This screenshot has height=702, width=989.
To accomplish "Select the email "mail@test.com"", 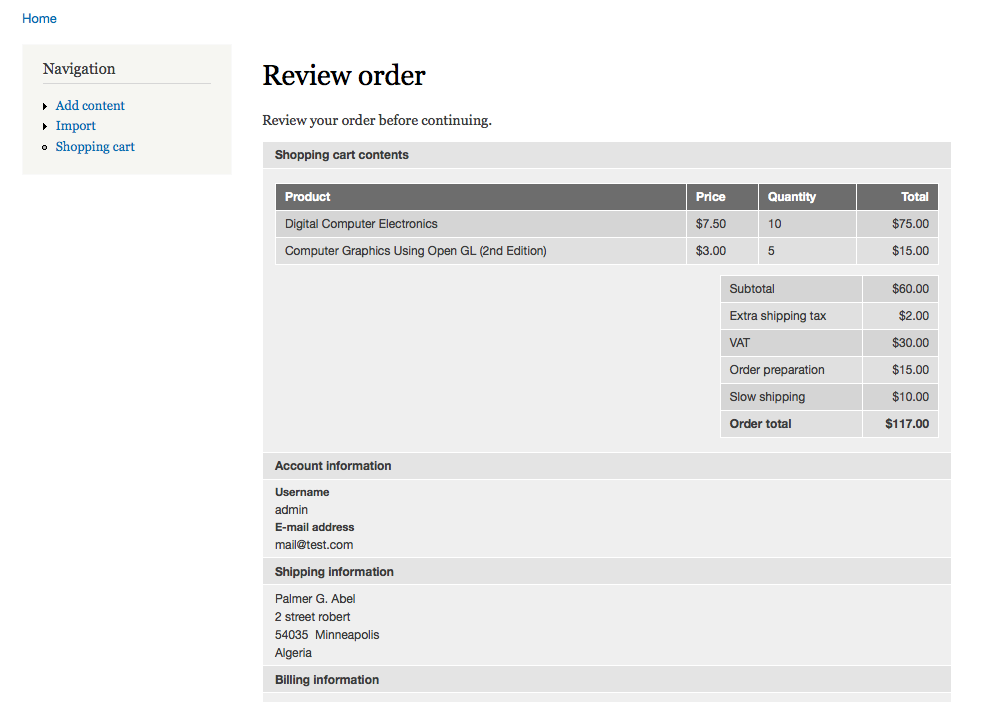I will tap(313, 545).
